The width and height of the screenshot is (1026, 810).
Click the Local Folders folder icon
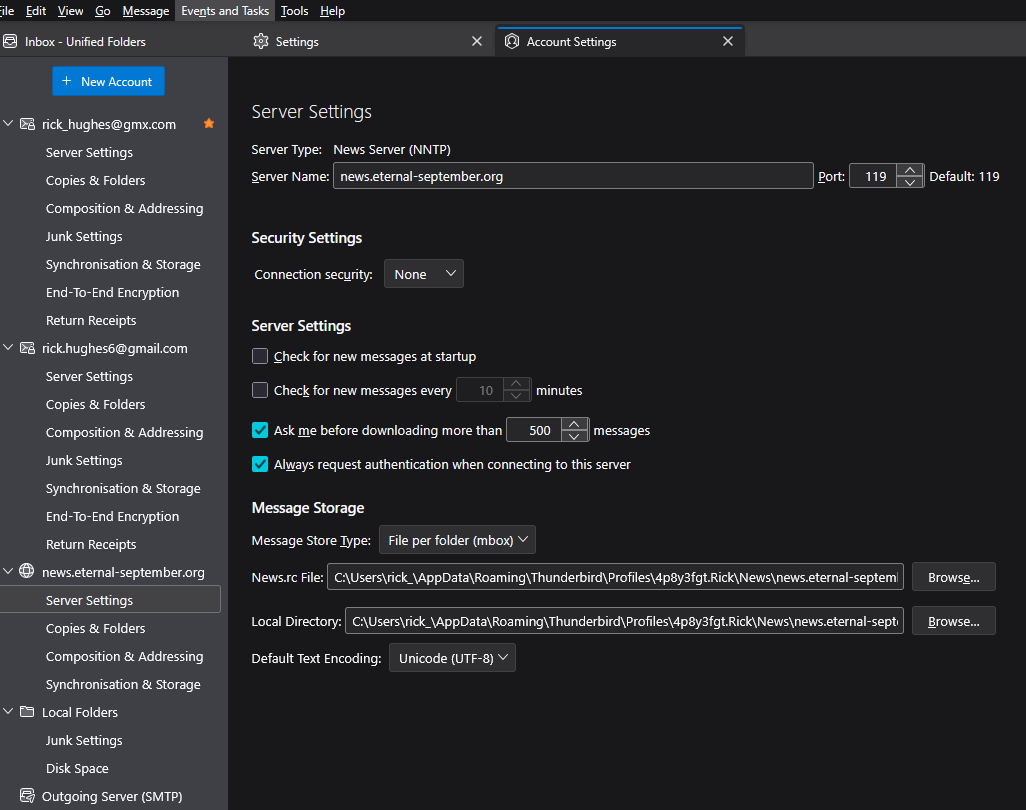(27, 712)
